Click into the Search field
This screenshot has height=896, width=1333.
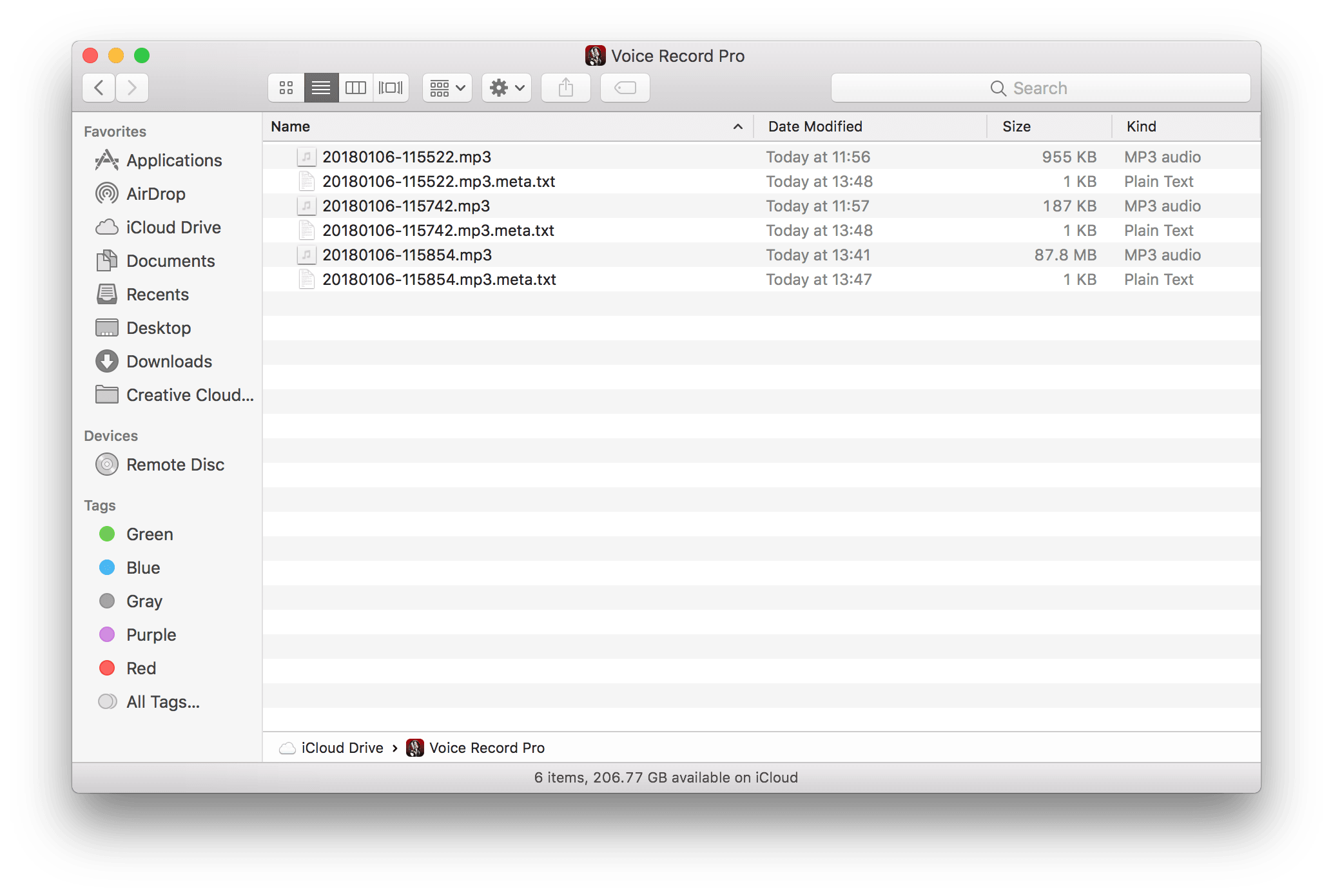click(1040, 88)
